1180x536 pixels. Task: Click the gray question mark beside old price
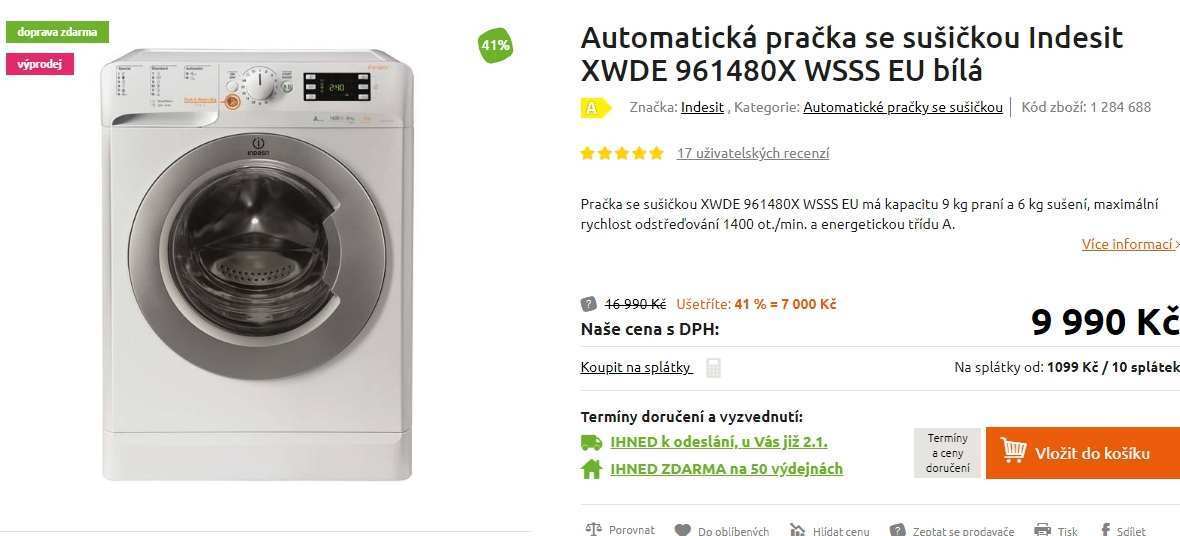click(x=588, y=304)
